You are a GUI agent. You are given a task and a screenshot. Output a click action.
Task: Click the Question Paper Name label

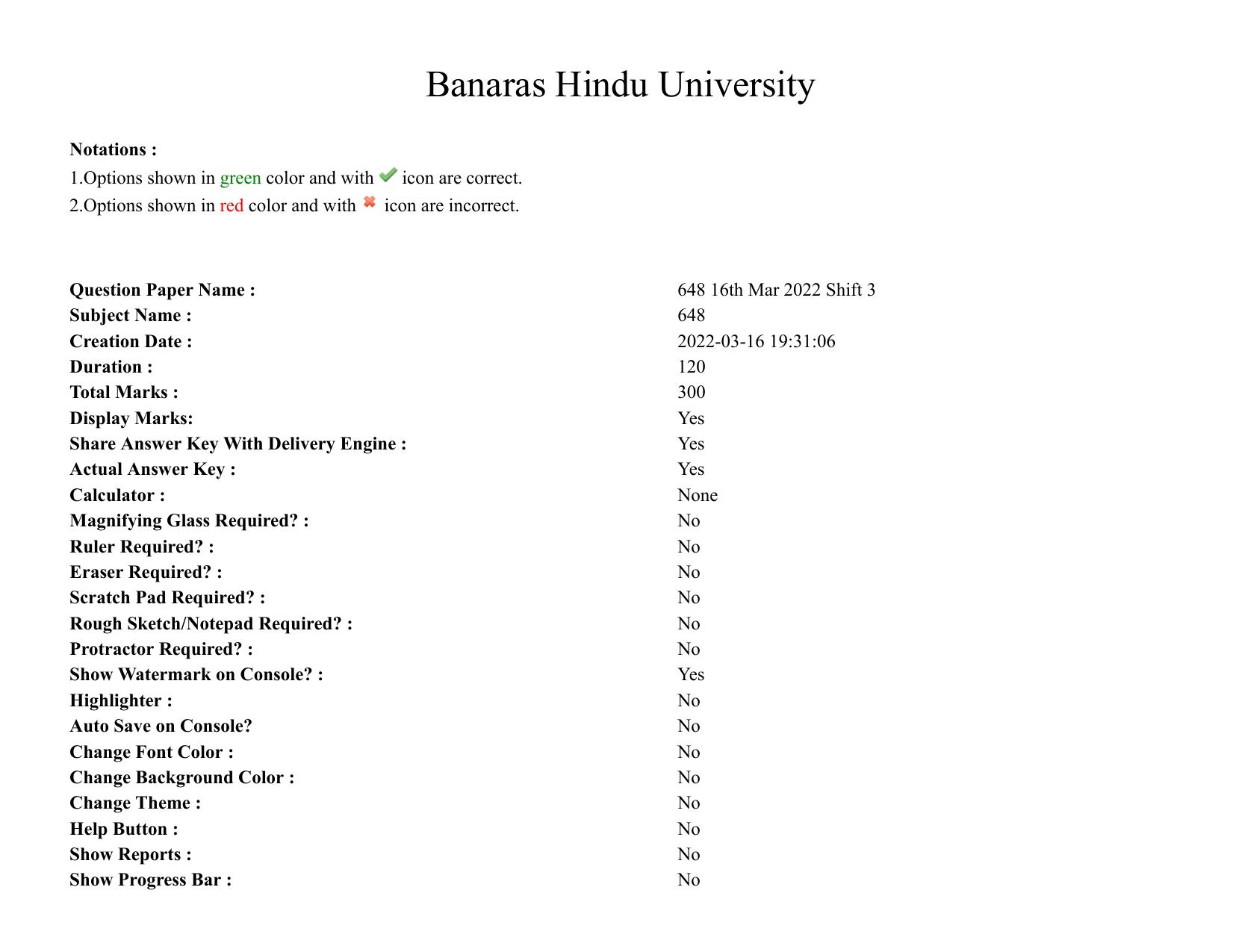[x=162, y=290]
